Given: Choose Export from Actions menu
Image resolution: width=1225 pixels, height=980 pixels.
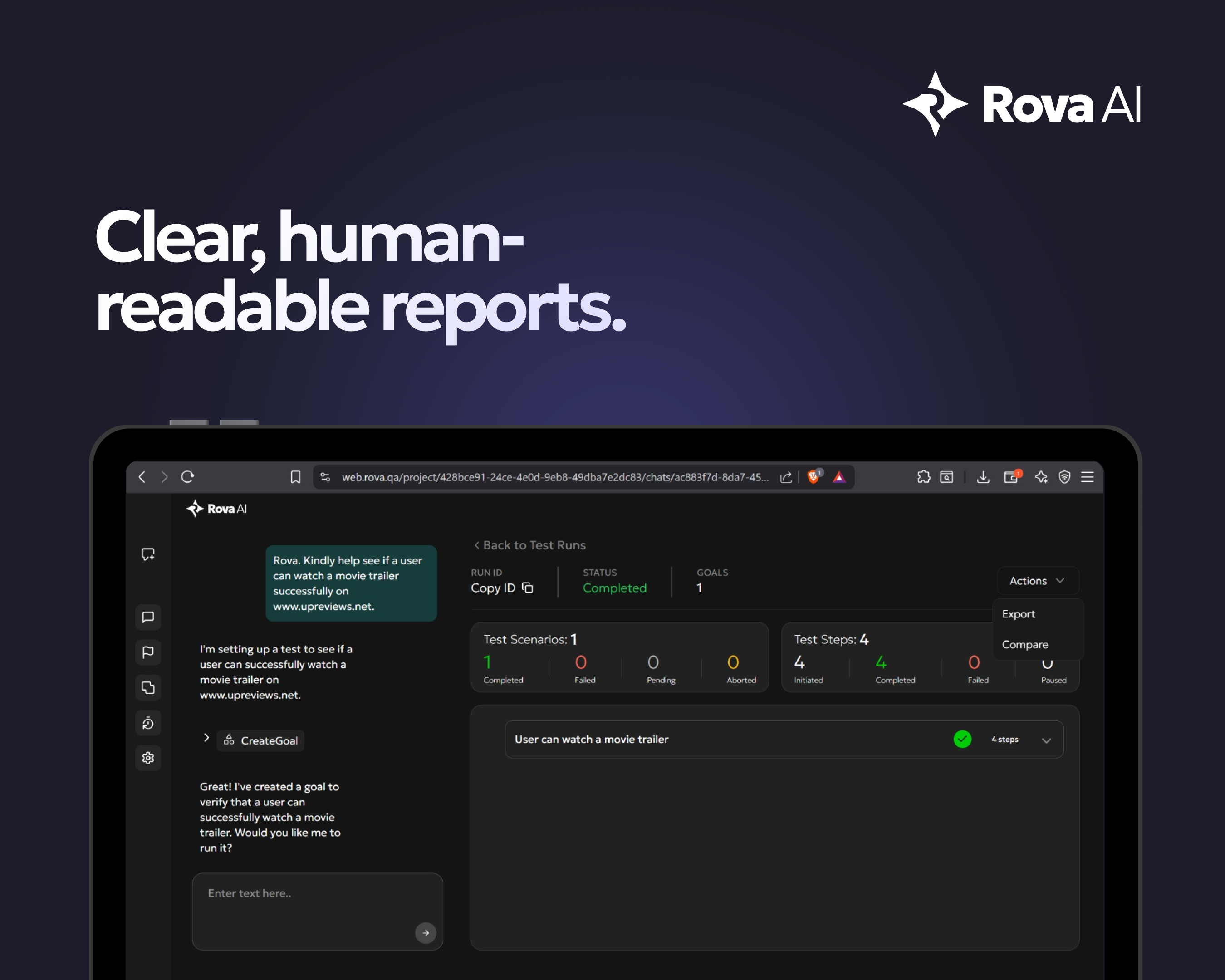Looking at the screenshot, I should 1018,614.
